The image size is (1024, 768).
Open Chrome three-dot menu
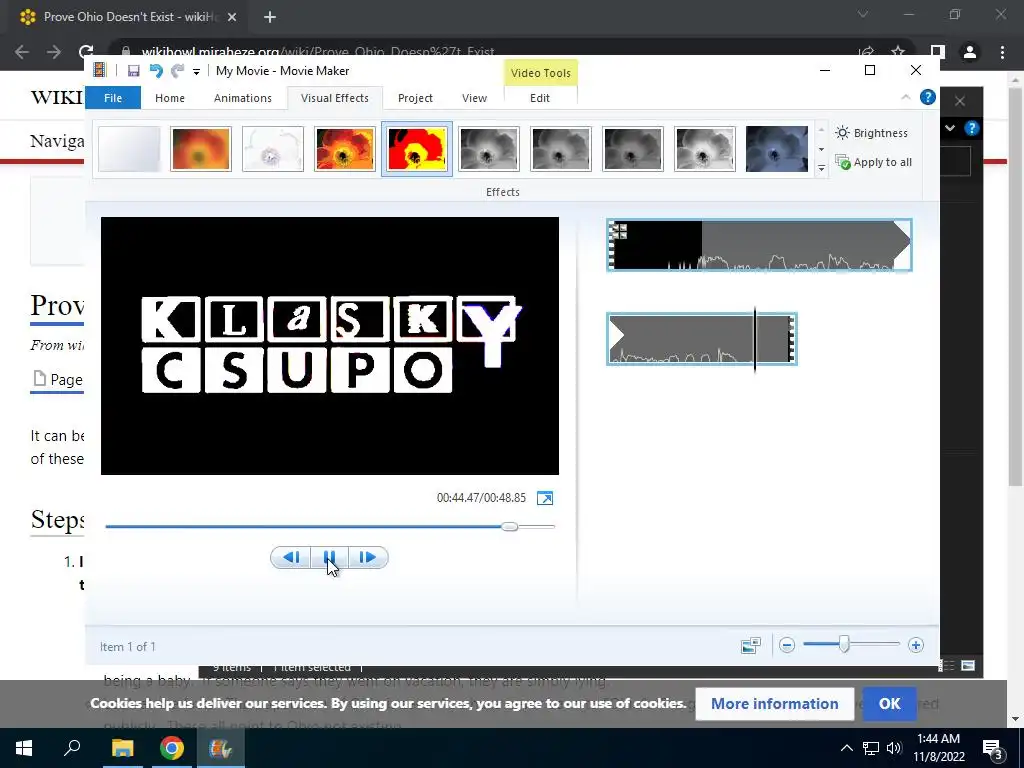coord(1002,52)
